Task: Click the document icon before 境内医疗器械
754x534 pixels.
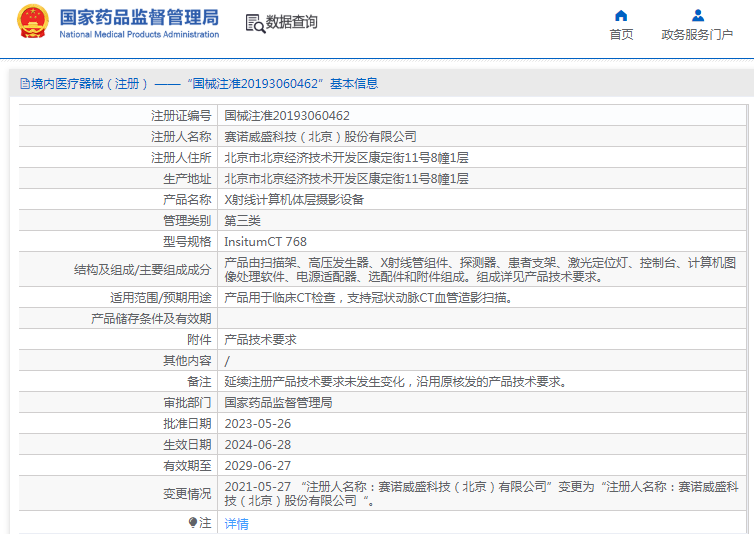Action: (x=25, y=84)
